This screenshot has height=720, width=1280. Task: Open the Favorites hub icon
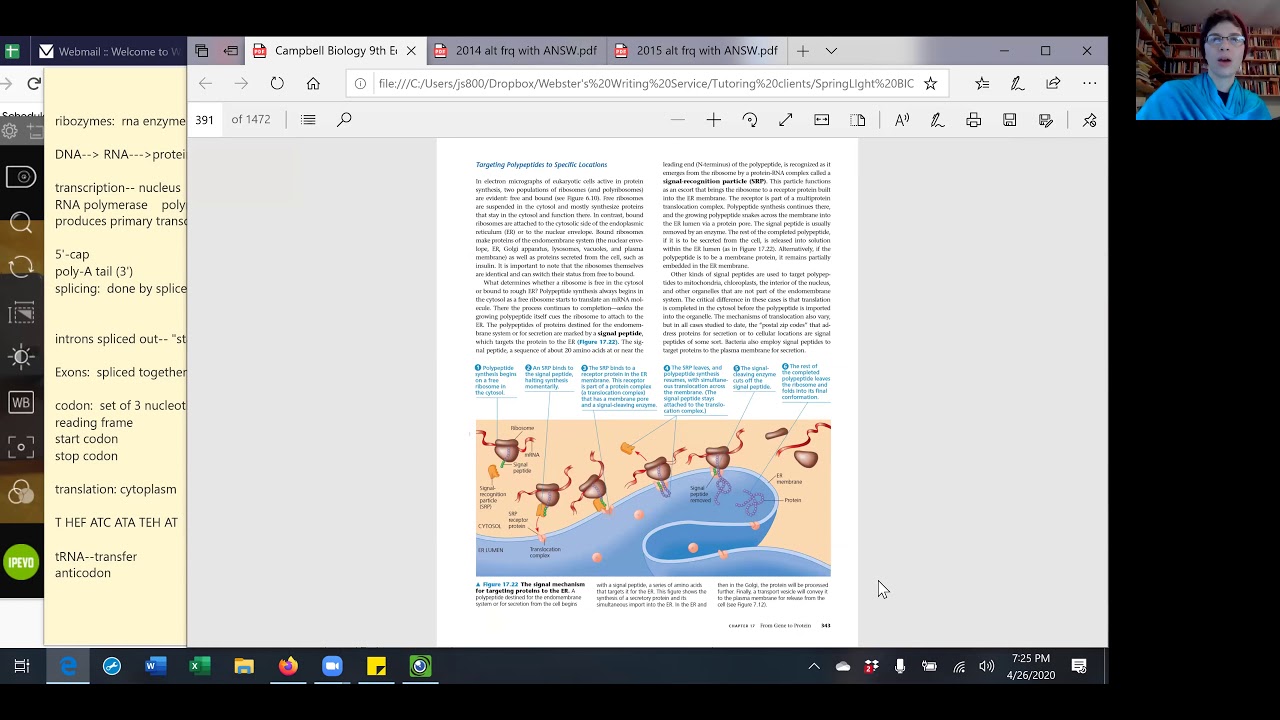click(x=982, y=84)
